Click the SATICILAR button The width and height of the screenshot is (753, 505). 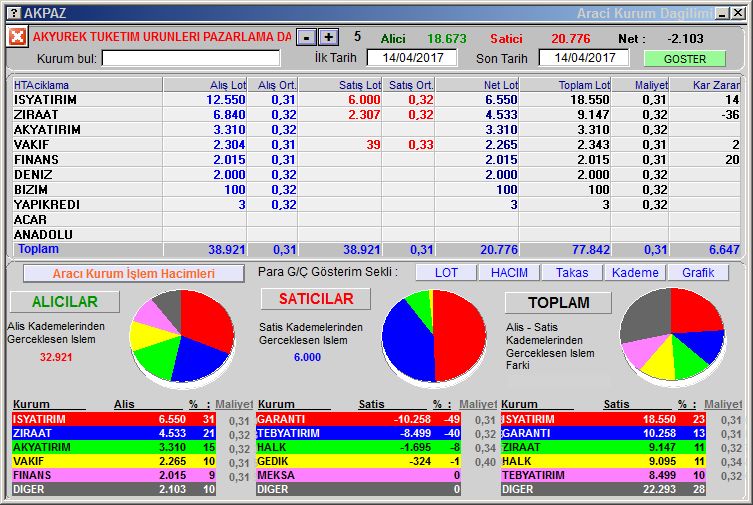point(316,299)
